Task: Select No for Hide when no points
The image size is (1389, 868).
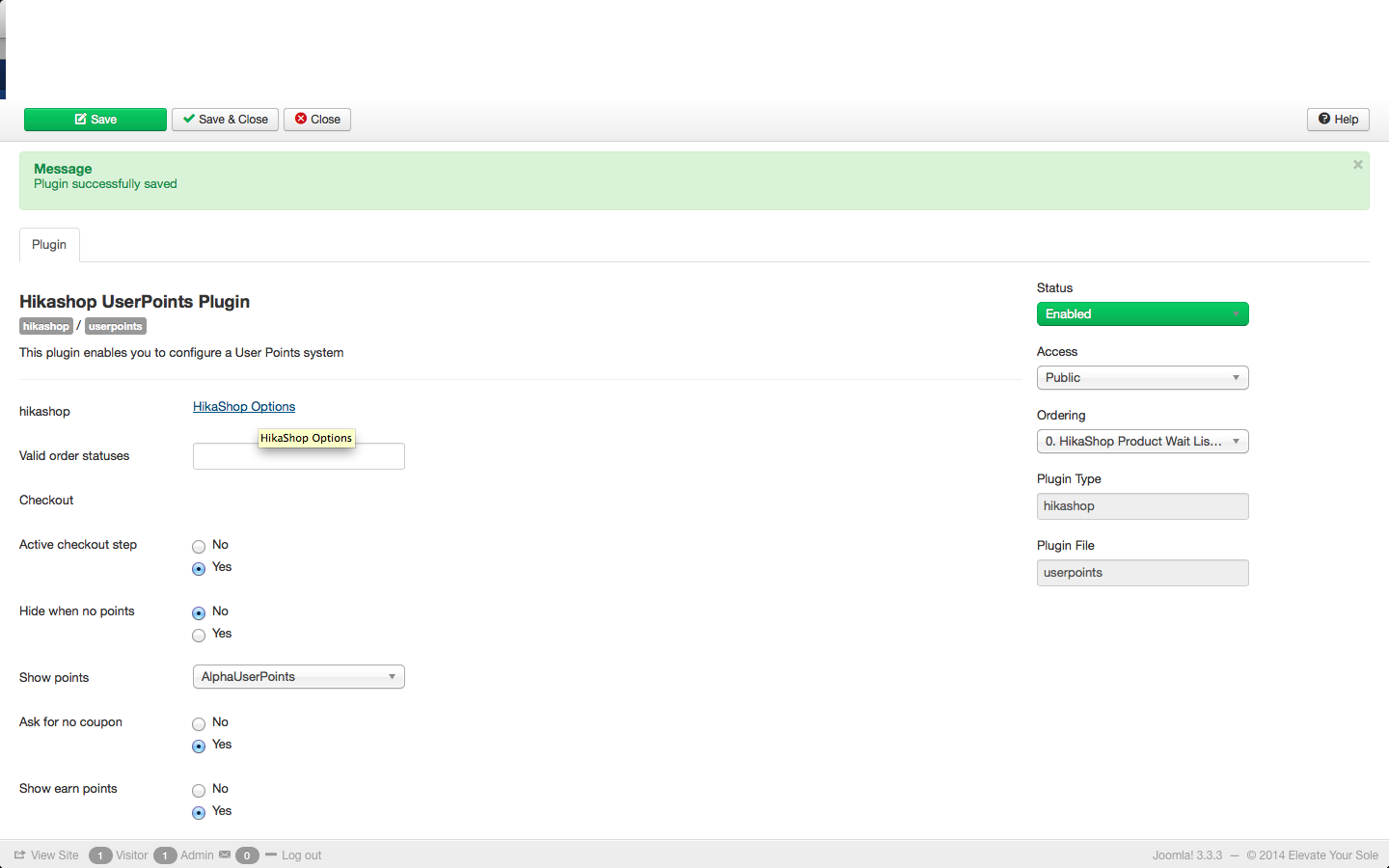Action: tap(199, 613)
